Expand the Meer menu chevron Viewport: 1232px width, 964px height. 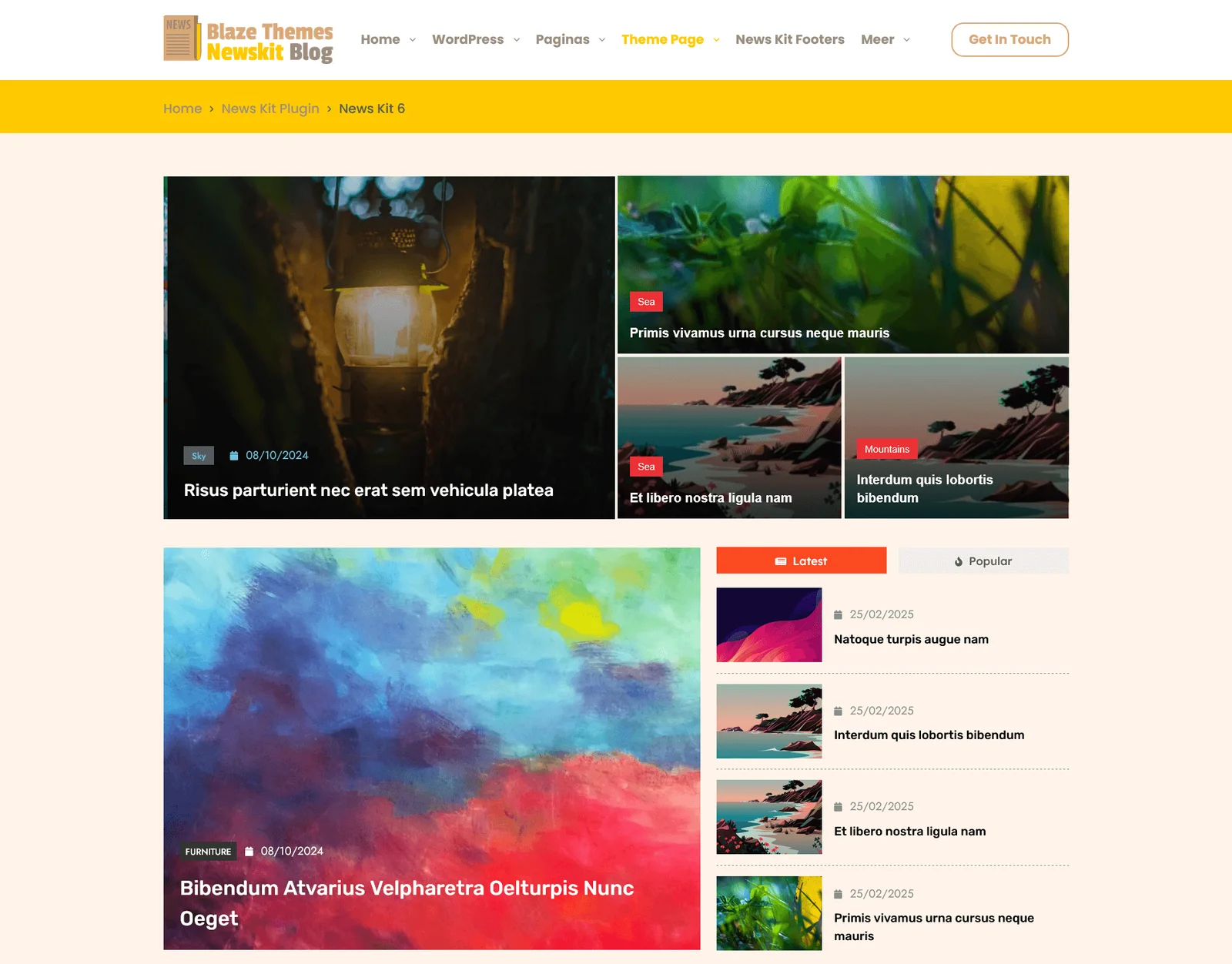906,40
